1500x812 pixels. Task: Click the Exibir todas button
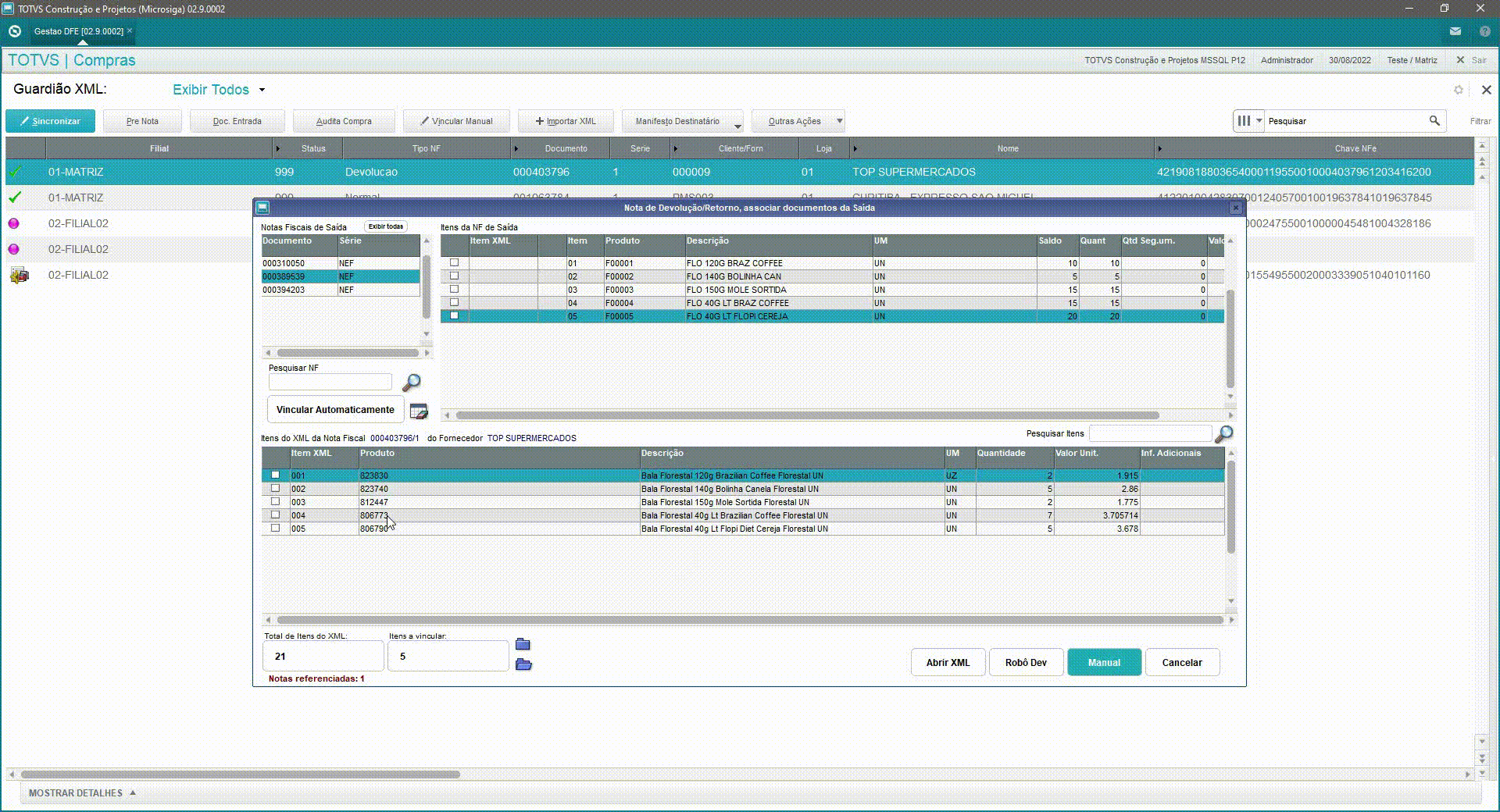tap(386, 226)
